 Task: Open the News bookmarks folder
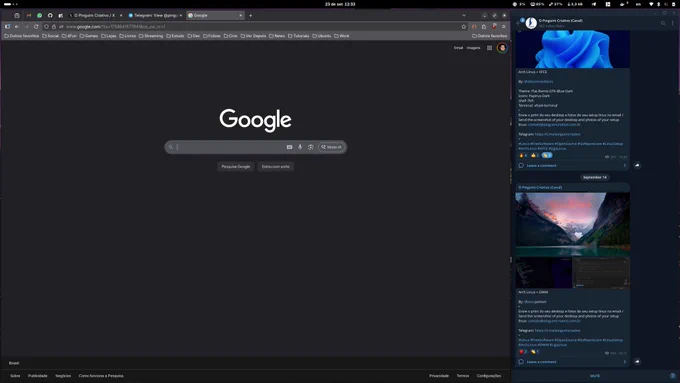277,36
